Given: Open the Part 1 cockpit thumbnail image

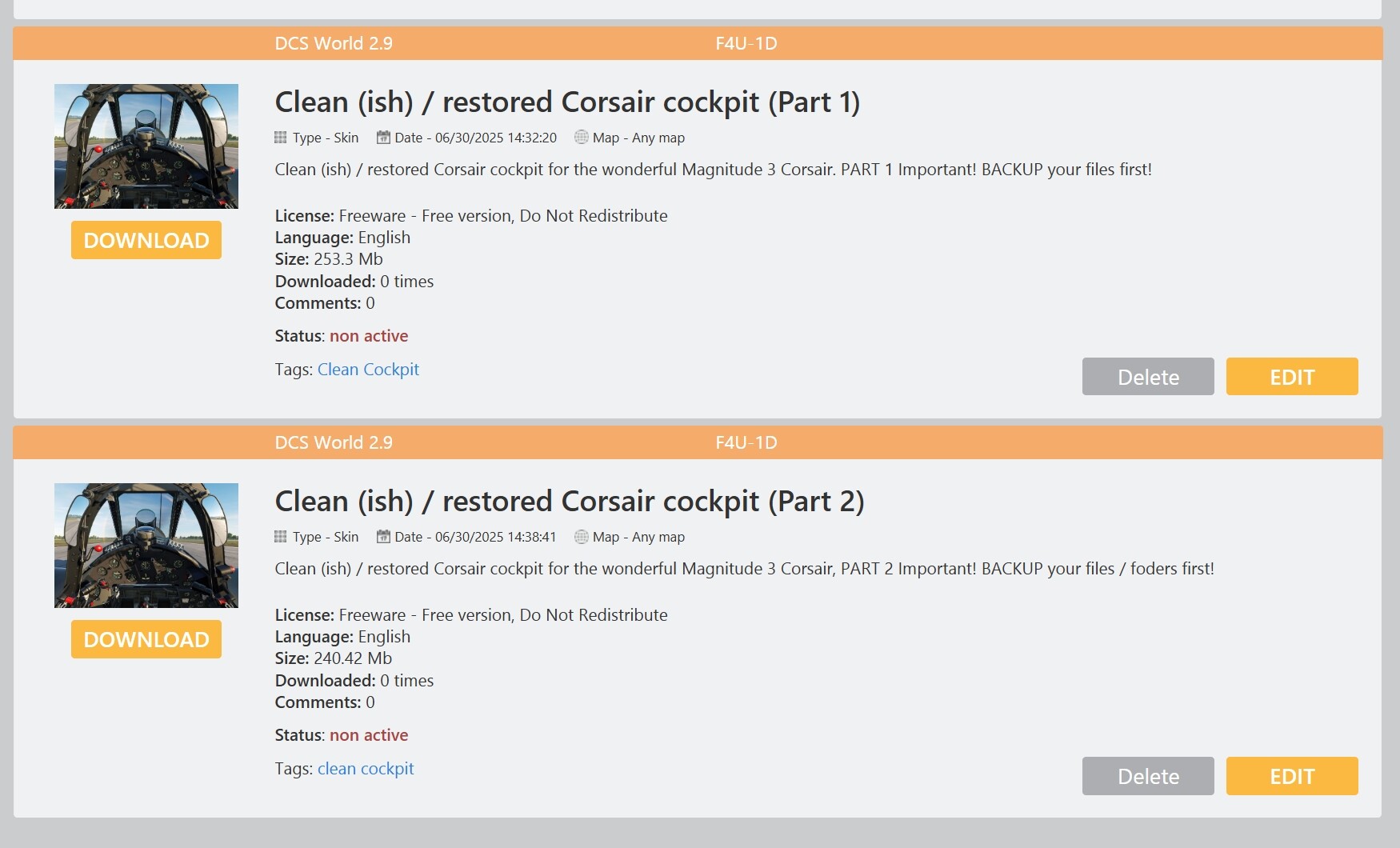Looking at the screenshot, I should [x=146, y=146].
